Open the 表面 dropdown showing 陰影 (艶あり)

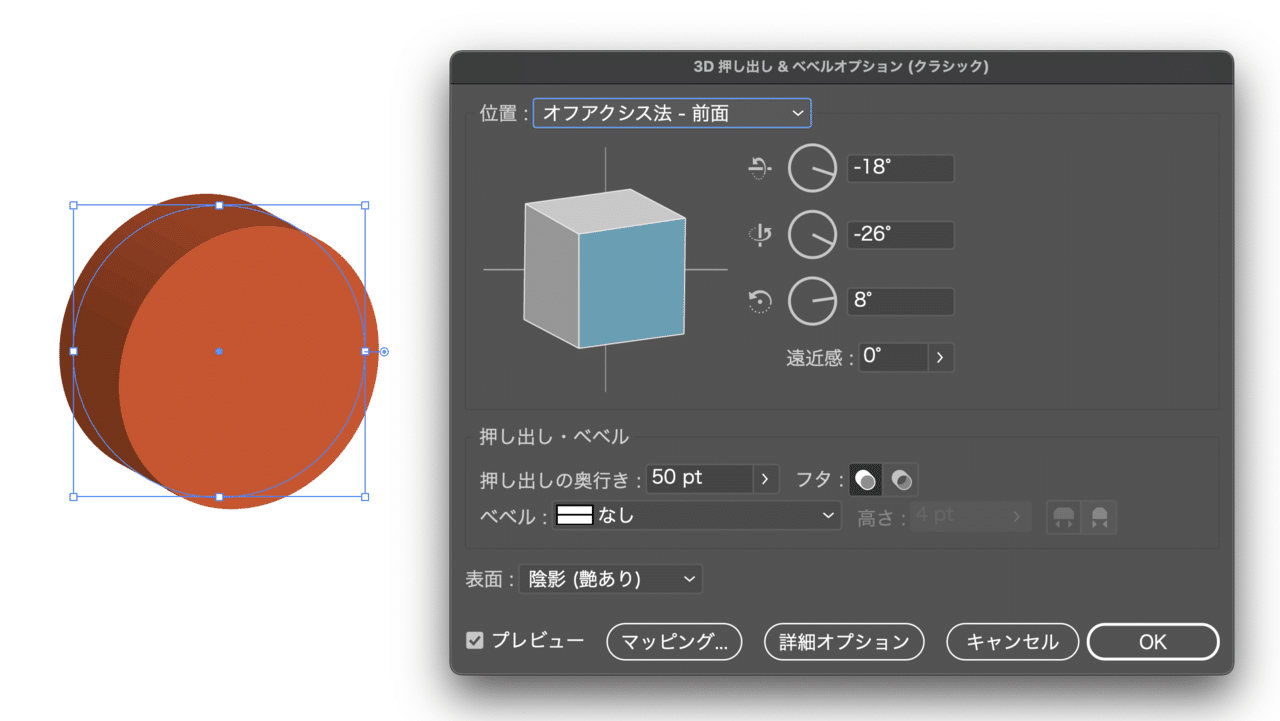pos(610,578)
